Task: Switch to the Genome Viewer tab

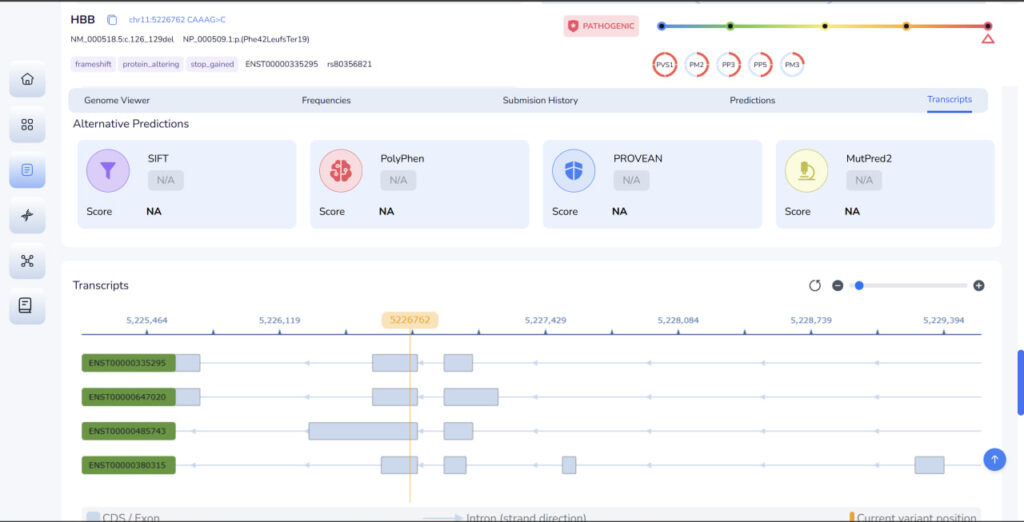Action: (x=117, y=101)
